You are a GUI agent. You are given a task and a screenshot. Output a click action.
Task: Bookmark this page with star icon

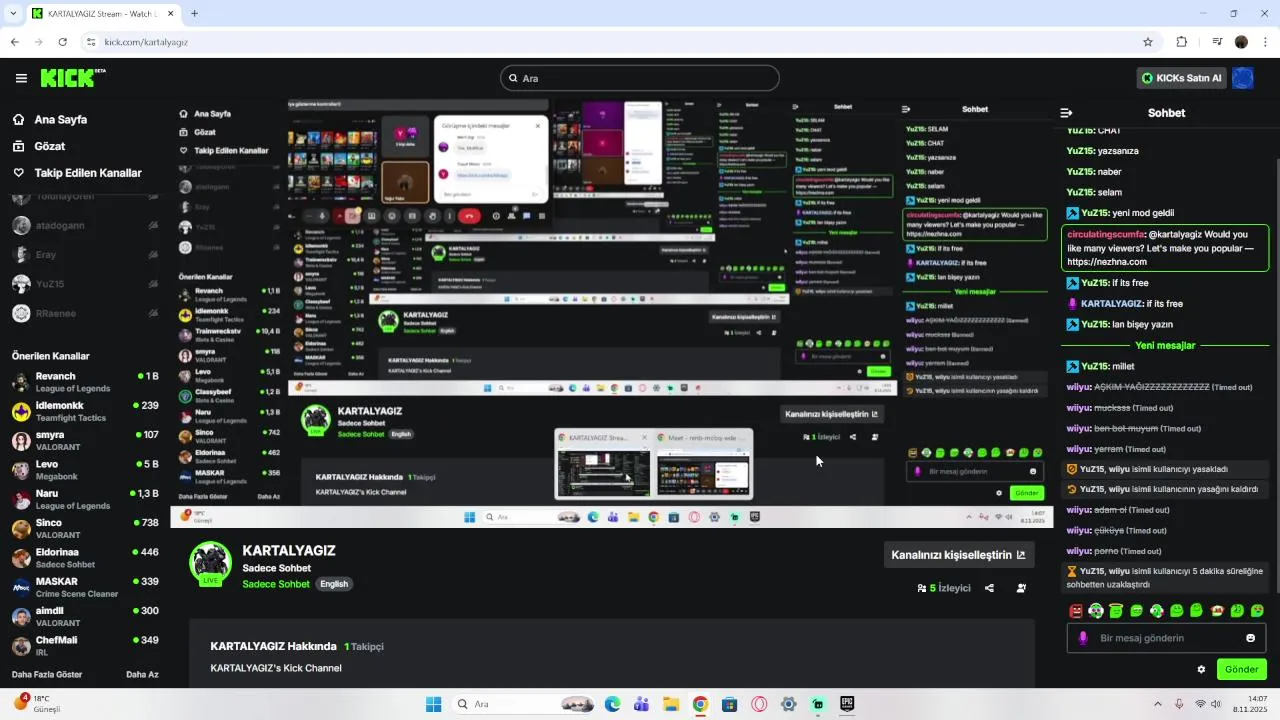1148,42
